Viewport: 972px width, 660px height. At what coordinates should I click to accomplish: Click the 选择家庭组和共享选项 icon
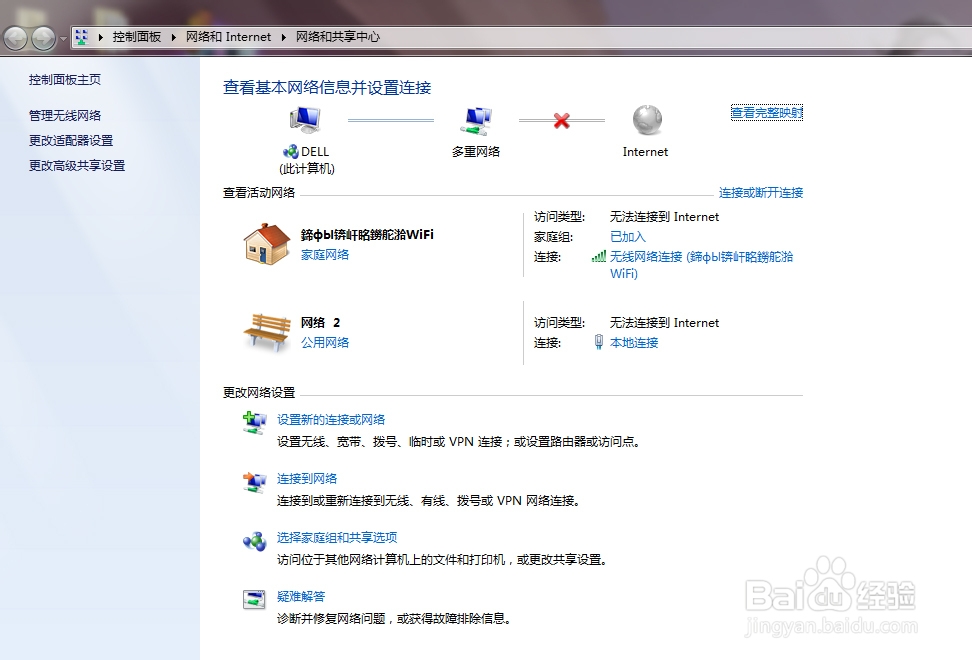[x=254, y=542]
